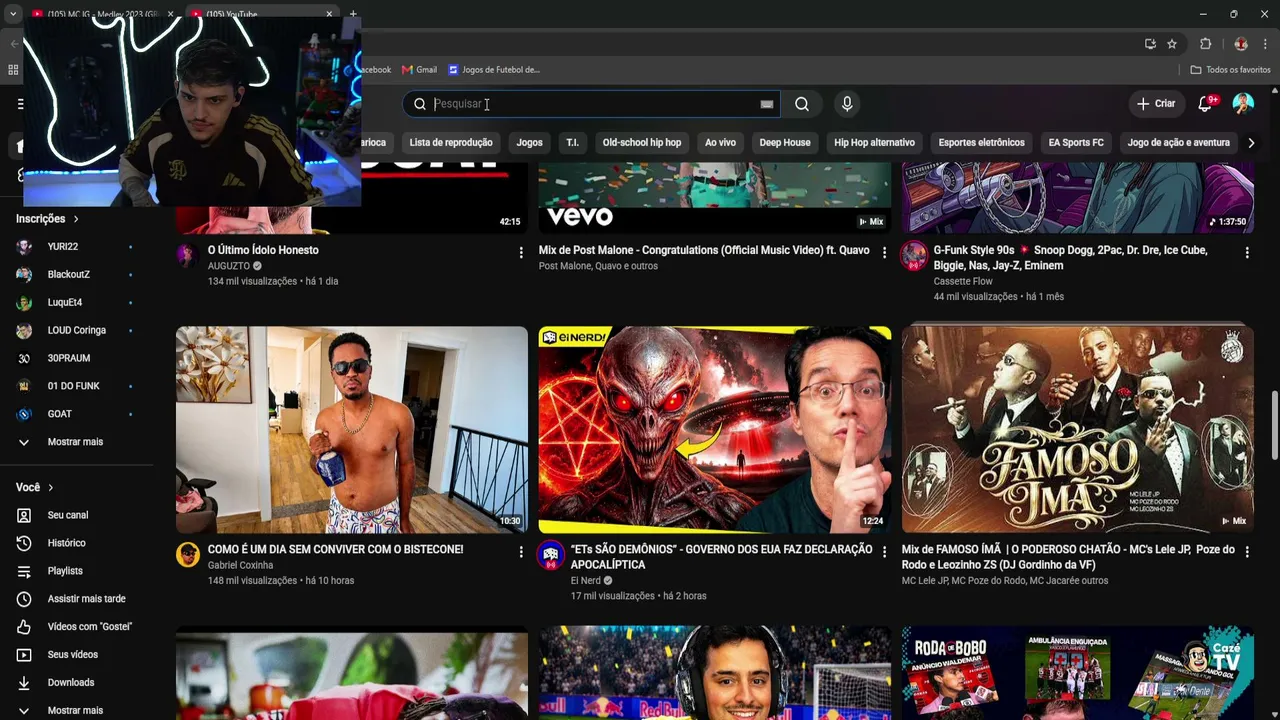The image size is (1280, 720).
Task: Play the Bistecone video thumbnail
Action: click(x=352, y=430)
